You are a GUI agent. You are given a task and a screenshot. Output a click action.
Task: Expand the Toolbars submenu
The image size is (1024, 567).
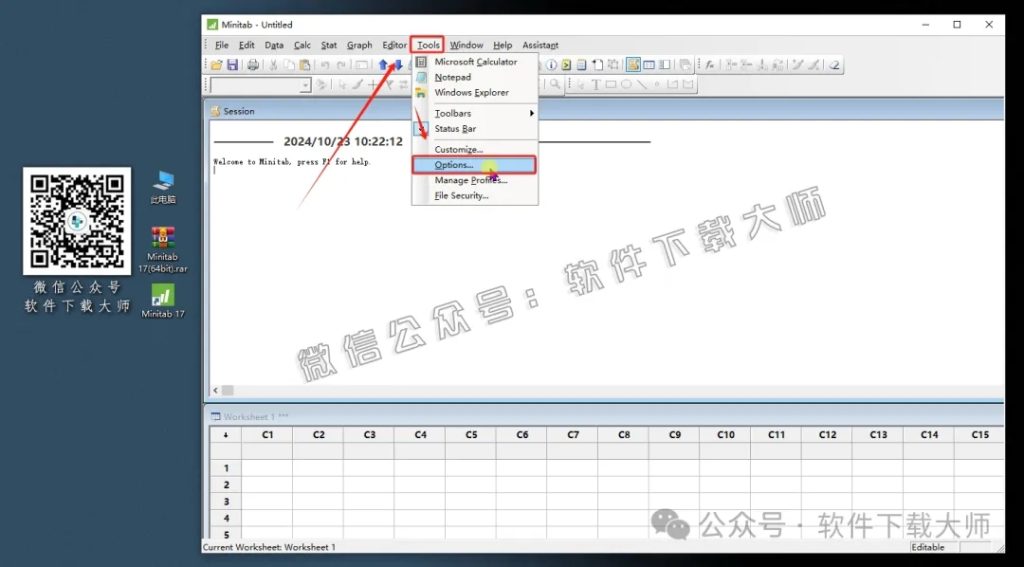(x=475, y=114)
